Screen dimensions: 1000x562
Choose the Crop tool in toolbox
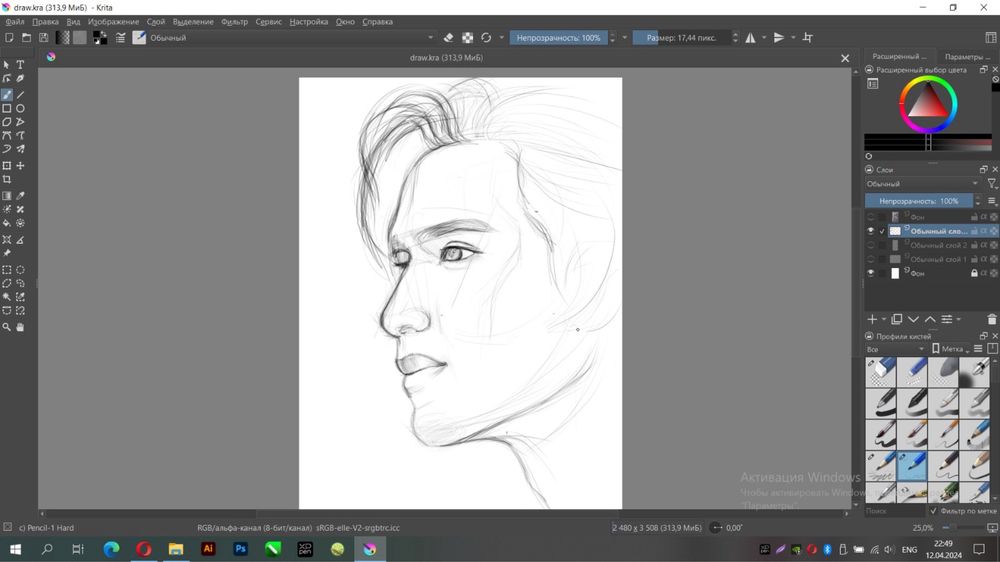(6, 180)
